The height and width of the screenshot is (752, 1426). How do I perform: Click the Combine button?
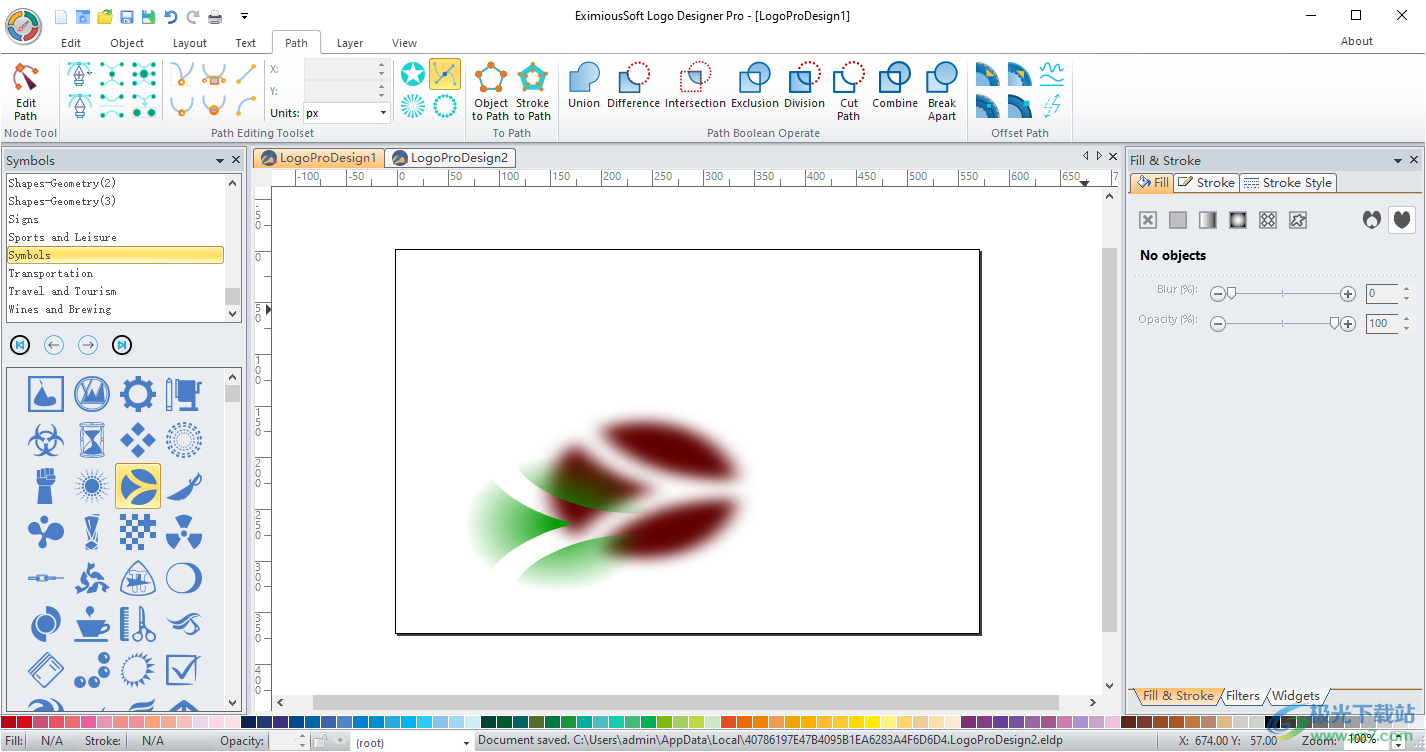(894, 88)
